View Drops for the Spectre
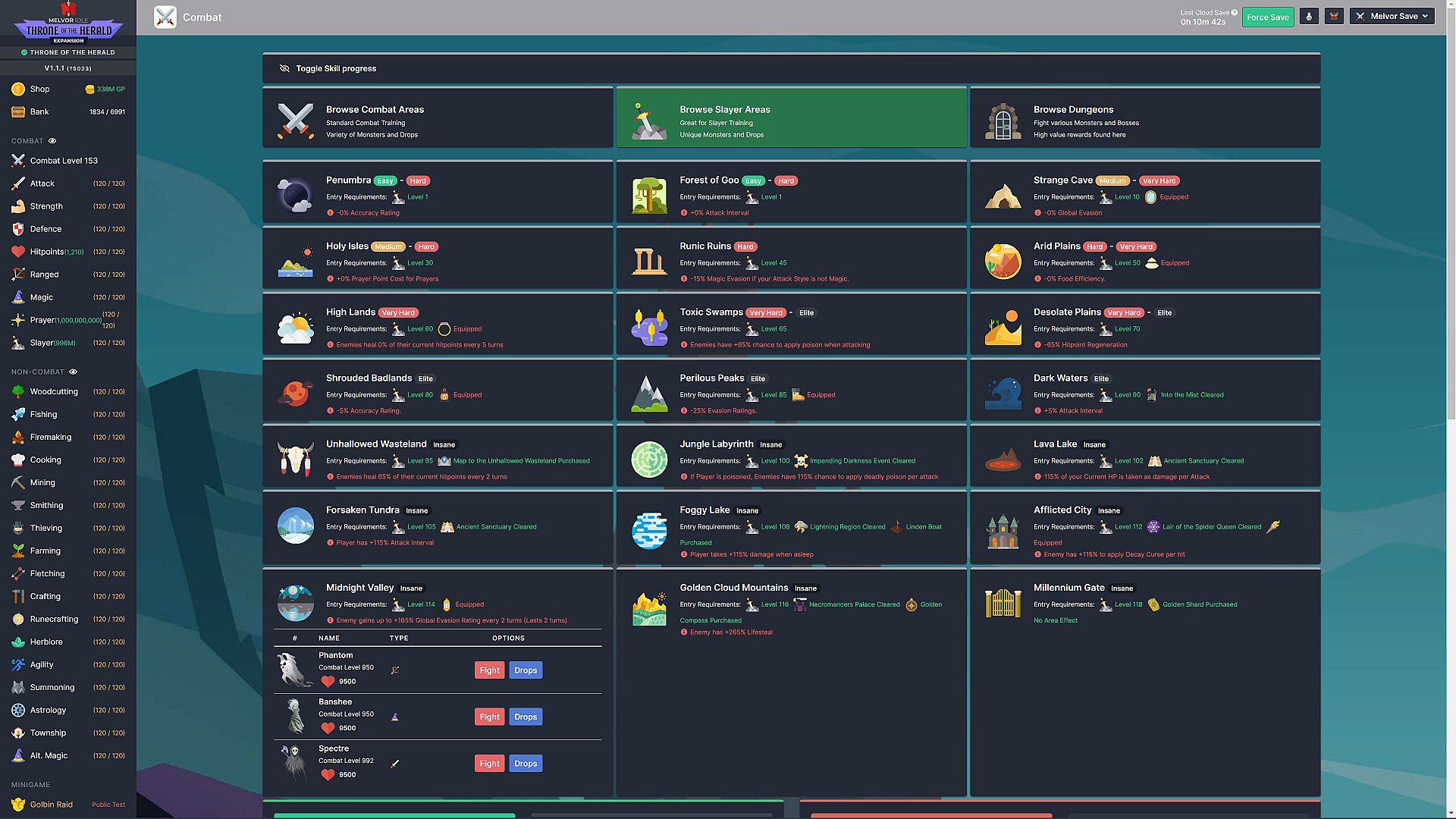This screenshot has height=819, width=1456. pyautogui.click(x=526, y=764)
